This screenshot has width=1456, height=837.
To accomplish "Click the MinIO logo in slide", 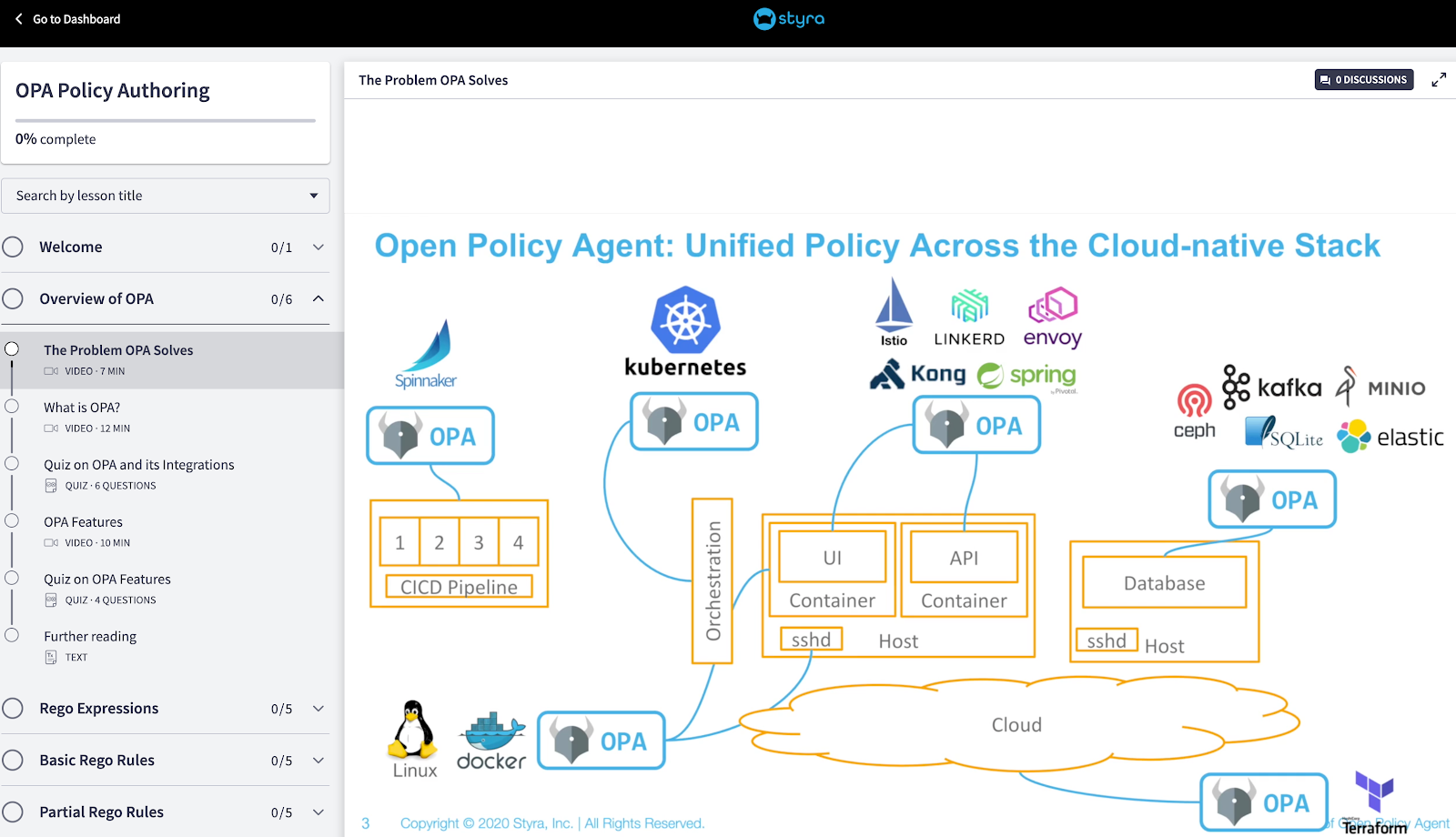I will (x=1380, y=387).
